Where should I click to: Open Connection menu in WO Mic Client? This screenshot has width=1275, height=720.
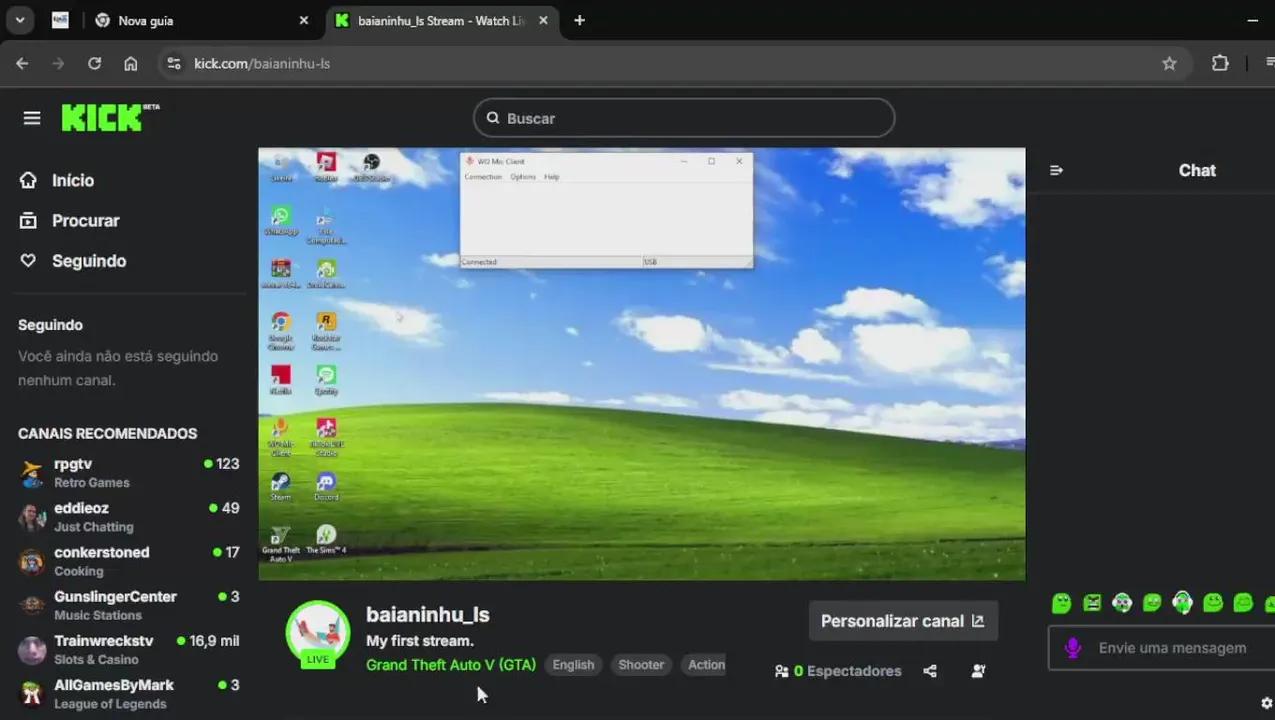(483, 177)
